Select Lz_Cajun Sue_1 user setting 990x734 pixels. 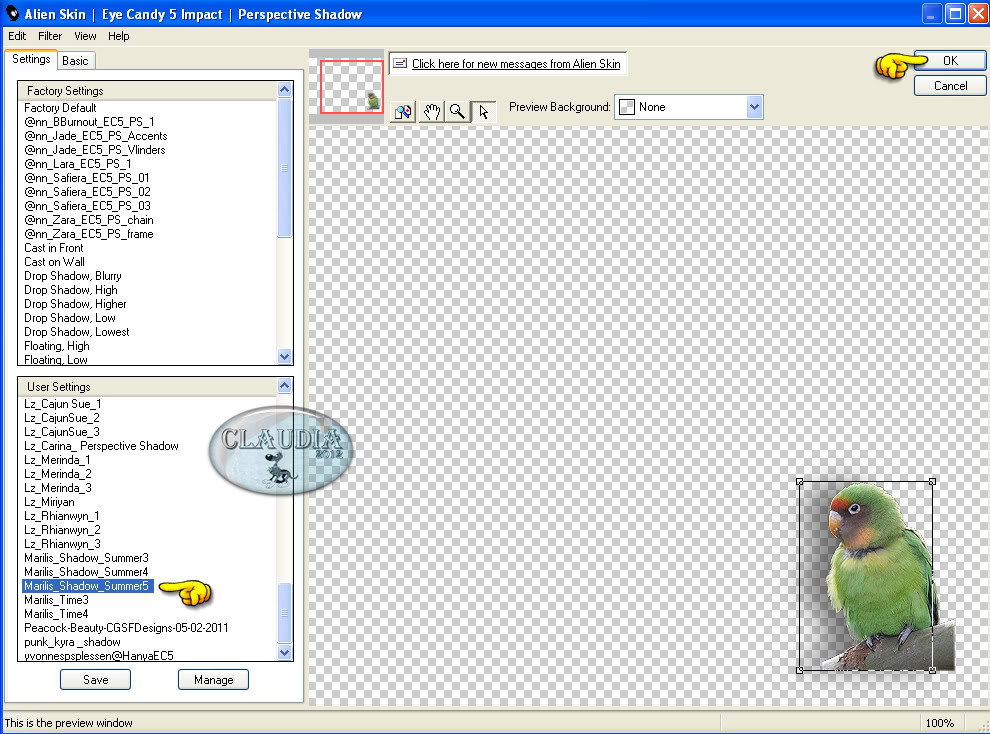[x=63, y=404]
